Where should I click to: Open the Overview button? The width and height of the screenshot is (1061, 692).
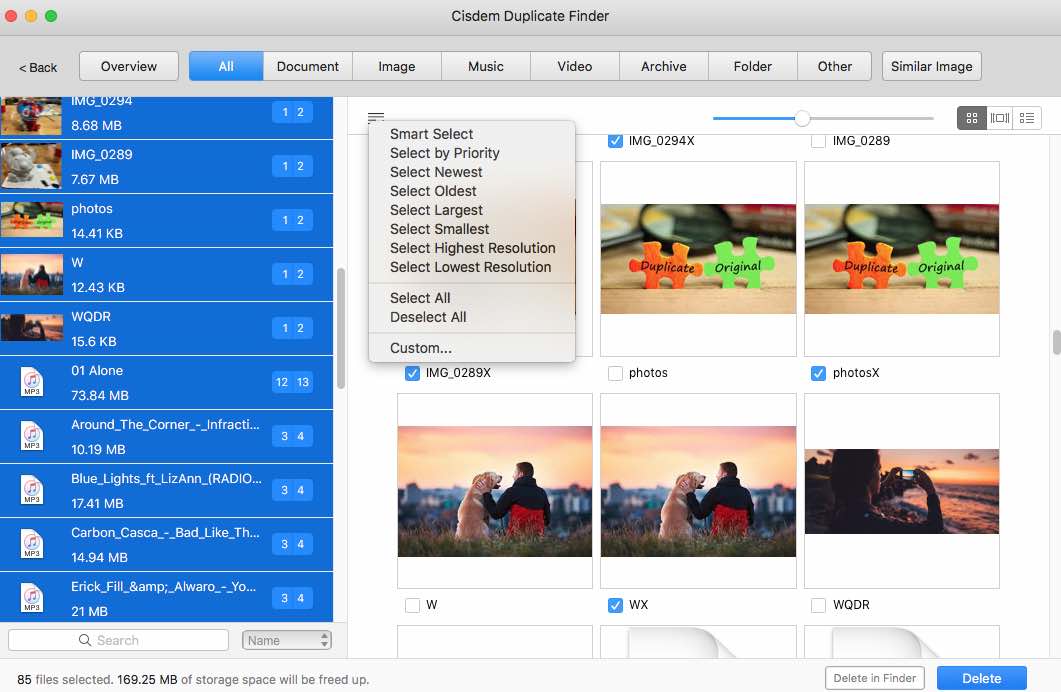129,66
